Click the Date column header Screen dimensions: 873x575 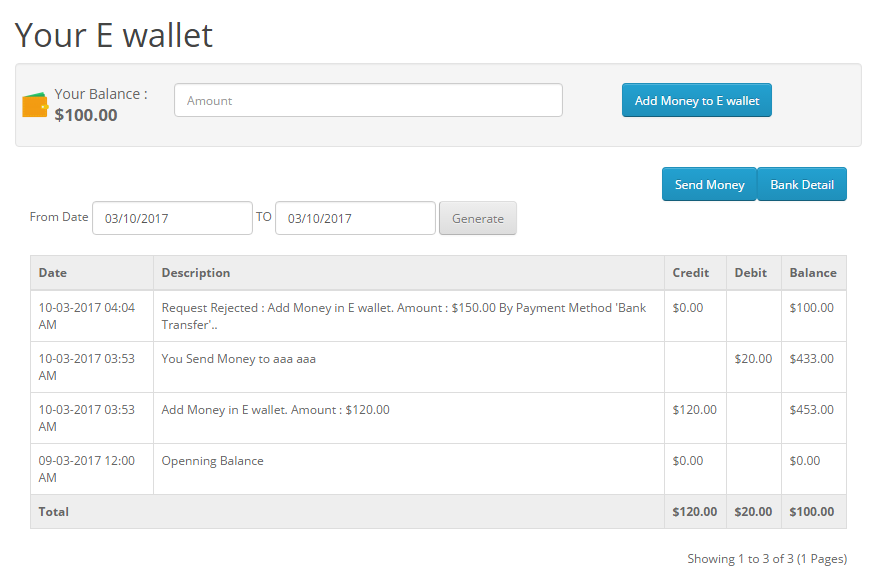tap(53, 273)
